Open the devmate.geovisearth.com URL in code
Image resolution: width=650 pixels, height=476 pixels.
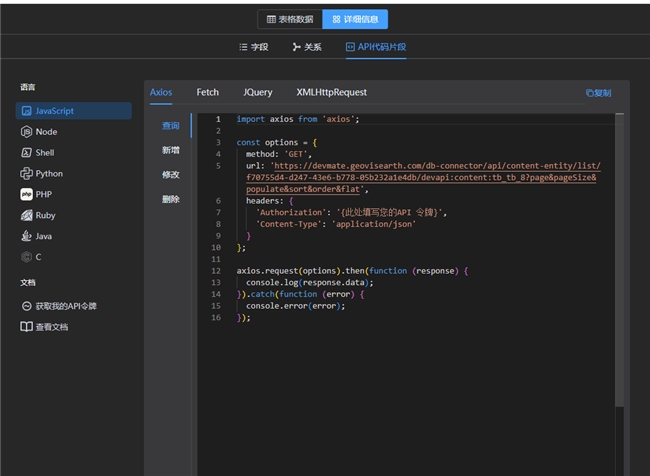coord(423,177)
